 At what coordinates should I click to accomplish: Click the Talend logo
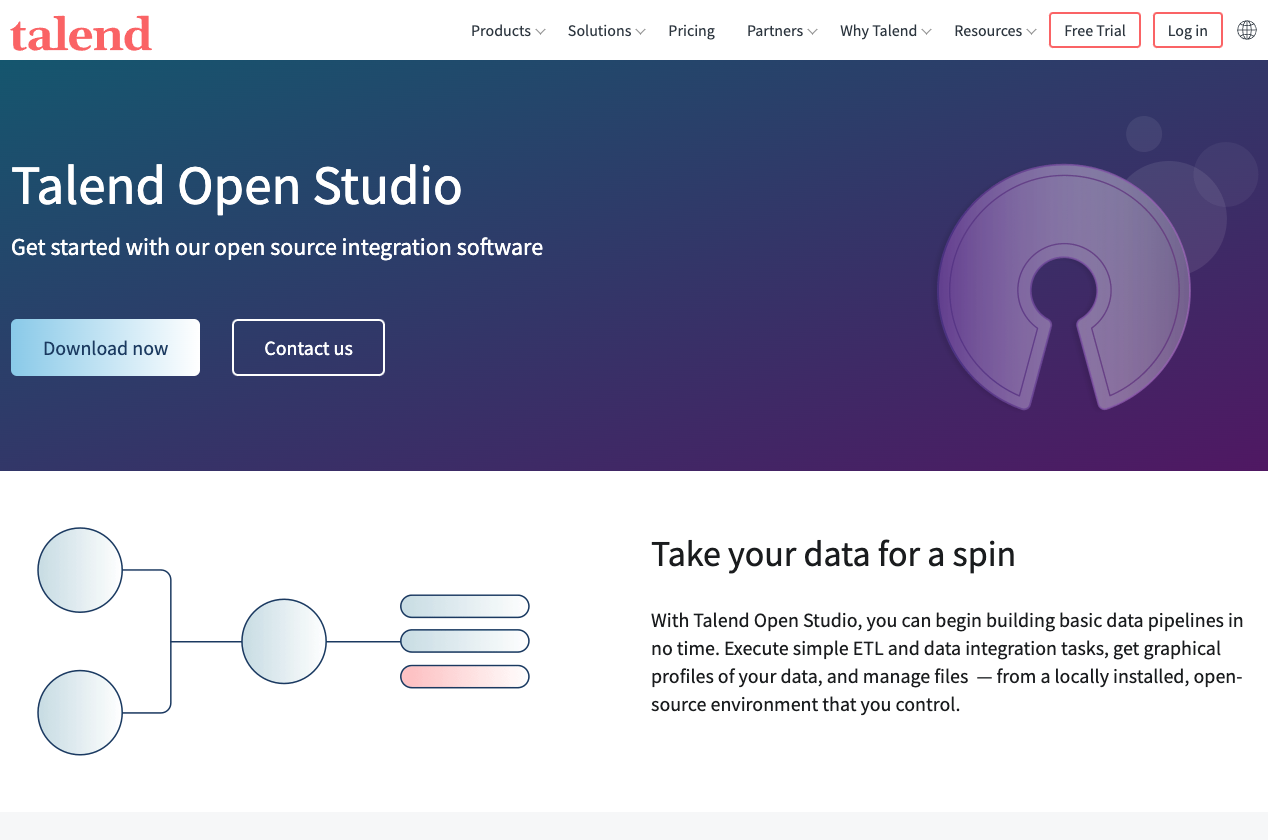(x=81, y=33)
